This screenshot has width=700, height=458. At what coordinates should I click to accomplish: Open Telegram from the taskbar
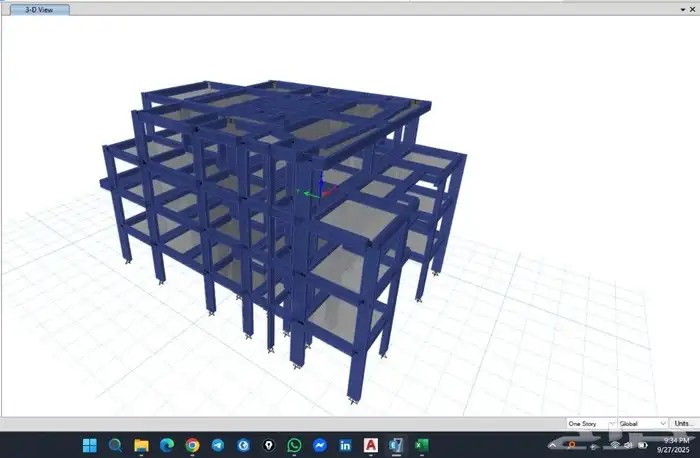[217, 445]
